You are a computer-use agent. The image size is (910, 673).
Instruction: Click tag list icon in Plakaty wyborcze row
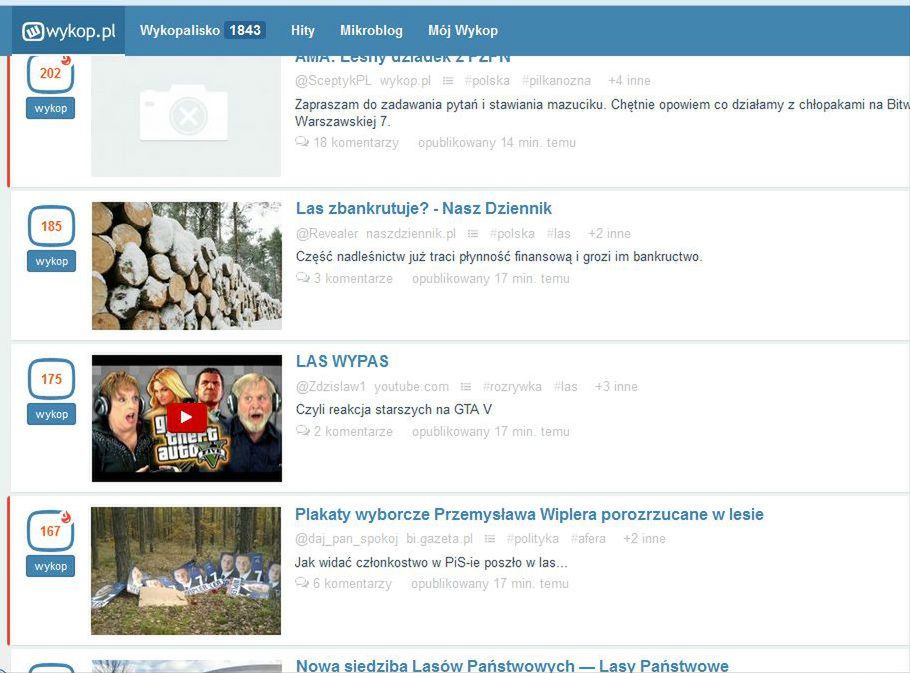(x=490, y=539)
